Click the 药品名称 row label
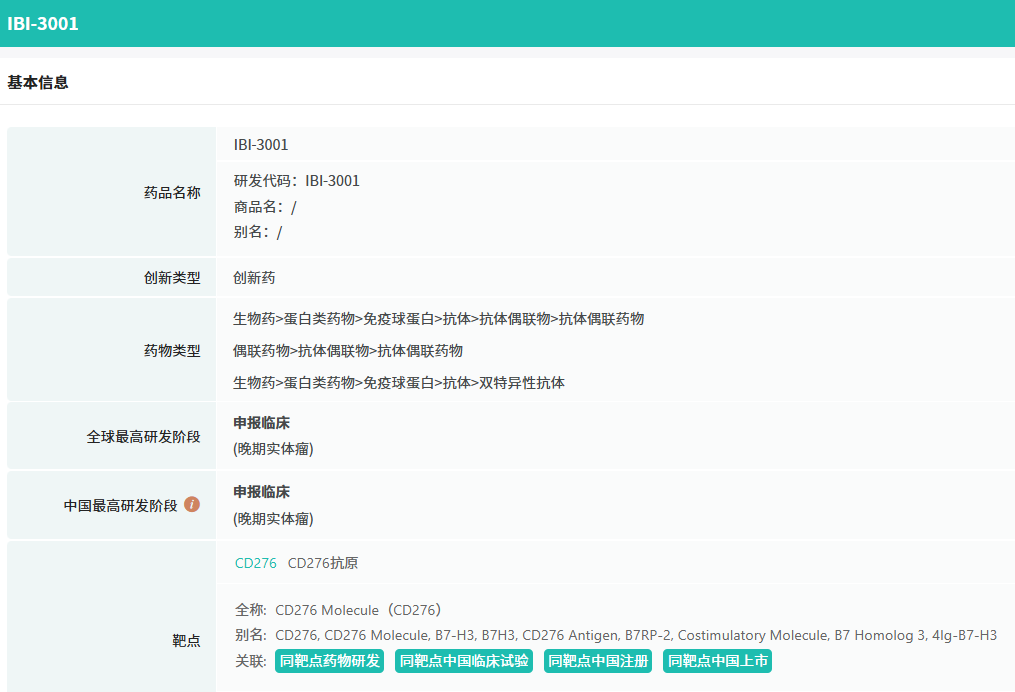The width and height of the screenshot is (1015, 692). [172, 193]
